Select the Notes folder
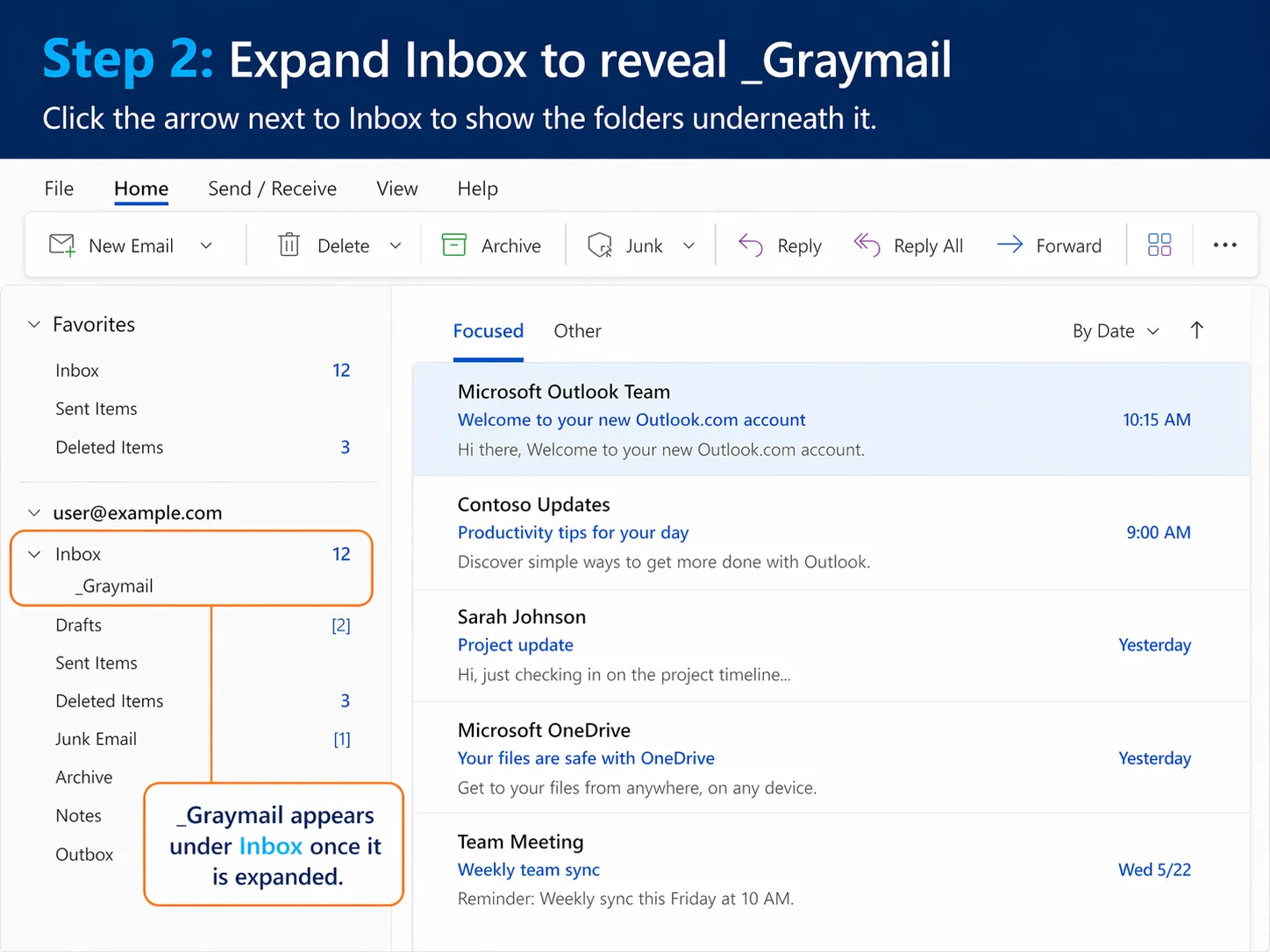The image size is (1270, 952). (x=79, y=816)
